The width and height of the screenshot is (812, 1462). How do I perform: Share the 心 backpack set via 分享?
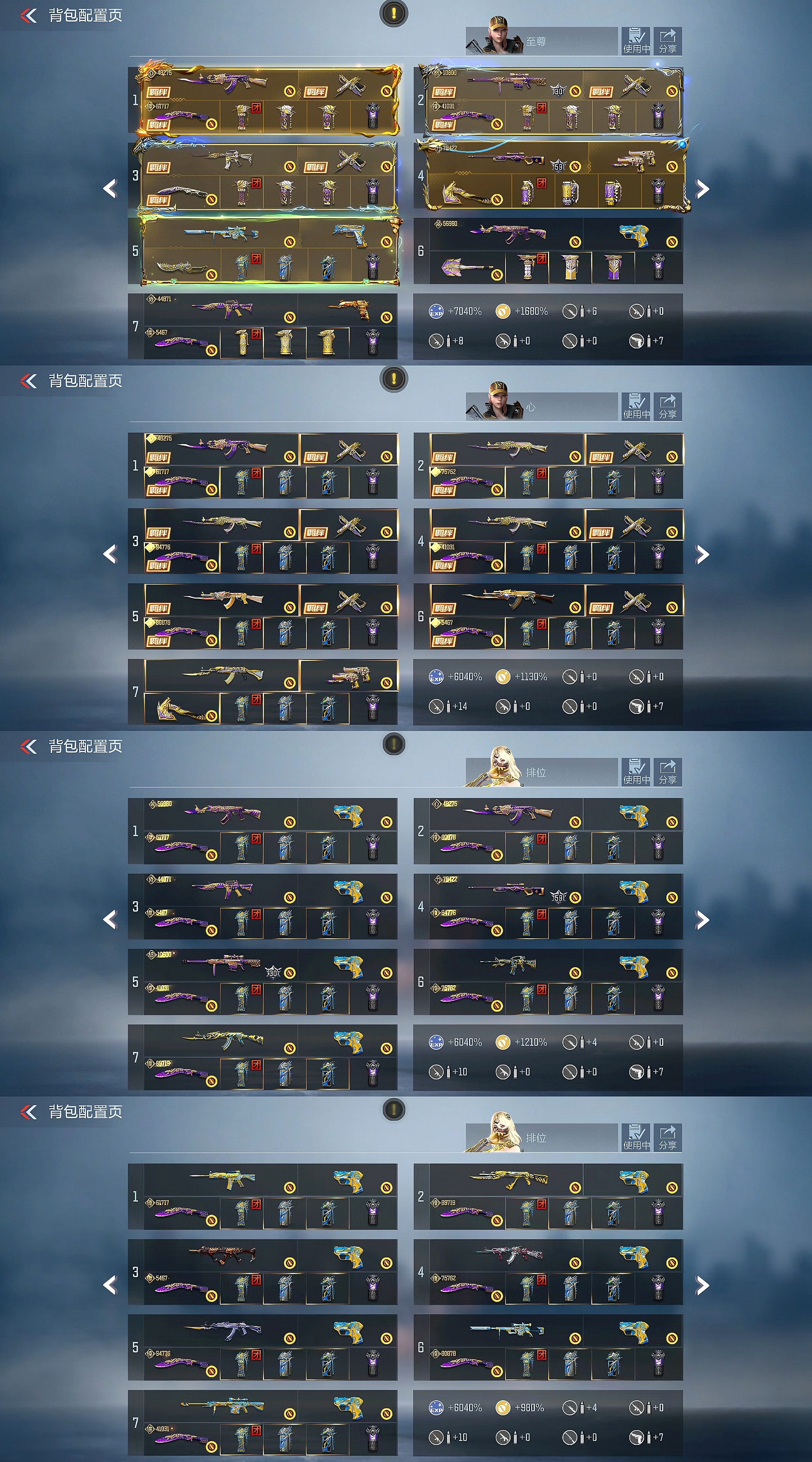coord(667,406)
